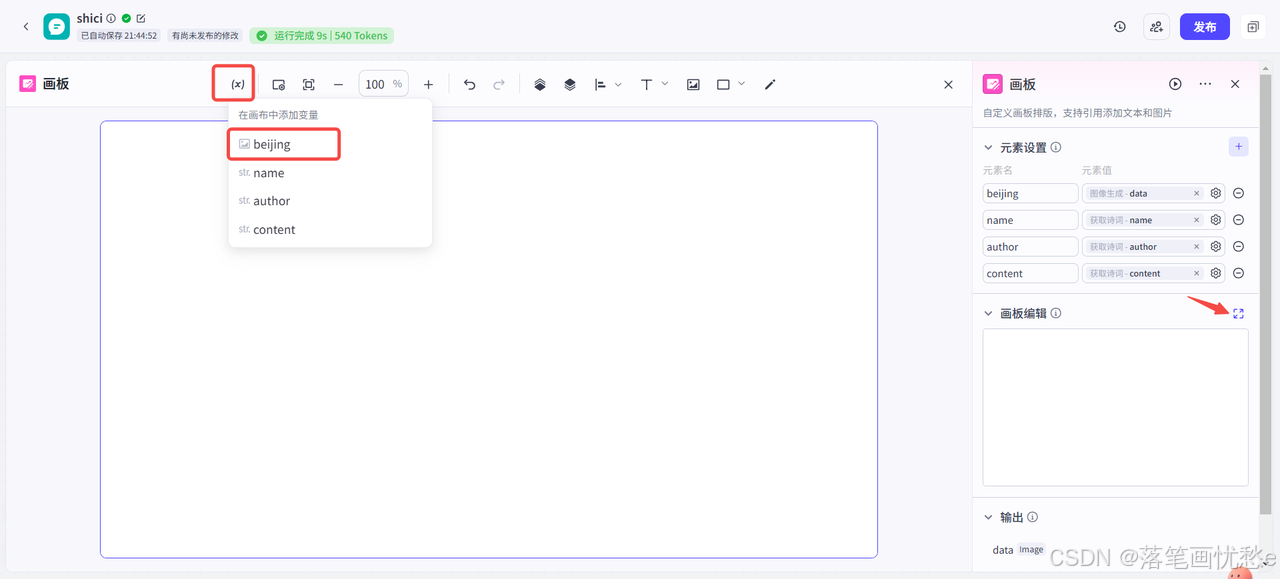Close the 画板 settings side panel
1280x579 pixels.
[x=1235, y=84]
